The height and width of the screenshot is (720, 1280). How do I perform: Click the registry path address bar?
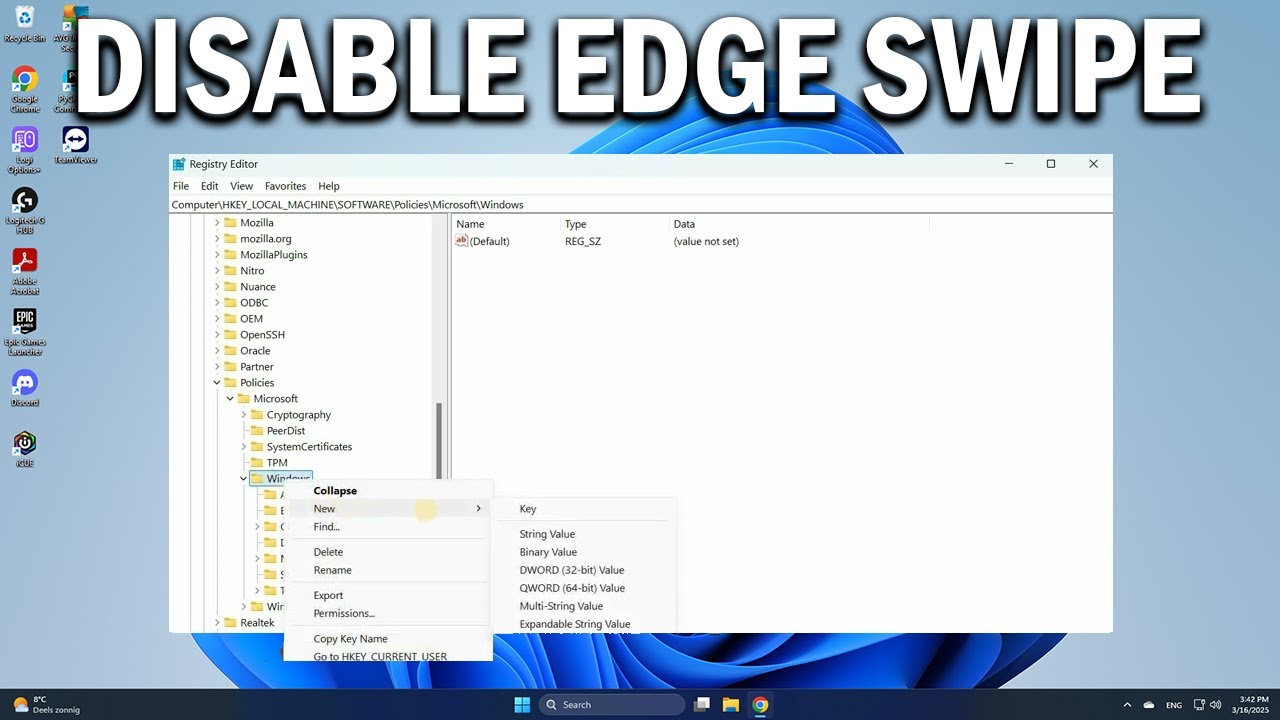click(x=640, y=204)
